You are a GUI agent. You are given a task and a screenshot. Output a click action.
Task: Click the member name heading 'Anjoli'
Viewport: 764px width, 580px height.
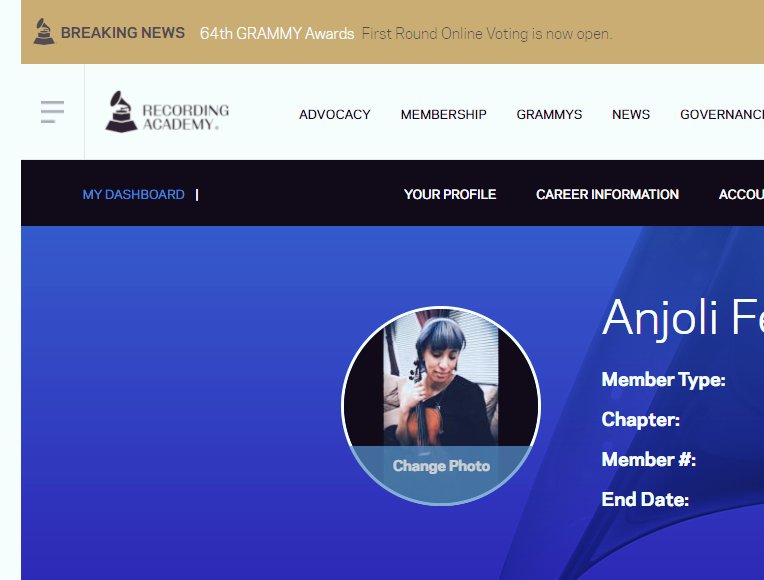[x=659, y=318]
